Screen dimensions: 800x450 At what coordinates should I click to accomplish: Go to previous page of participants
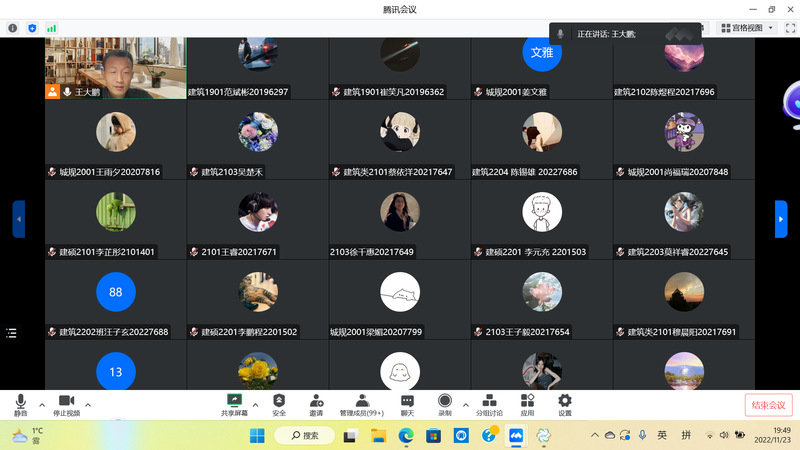point(18,219)
